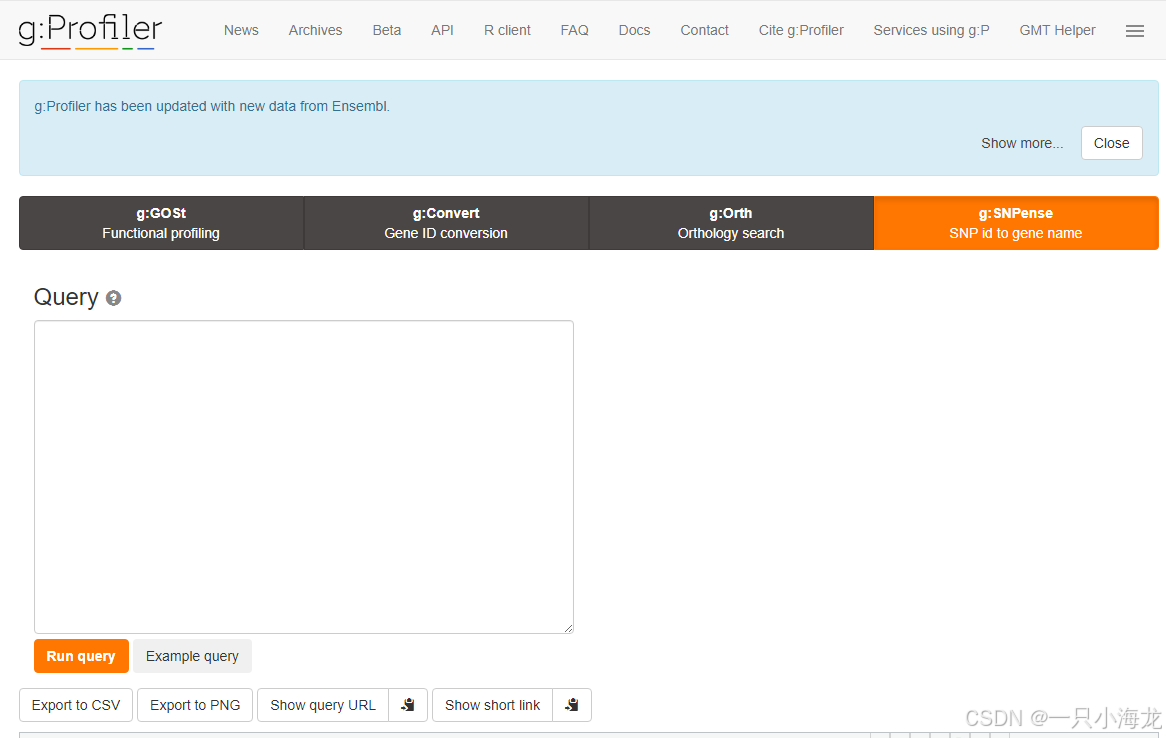This screenshot has height=738, width=1166.
Task: Open the Archives menu item
Action: 315,31
